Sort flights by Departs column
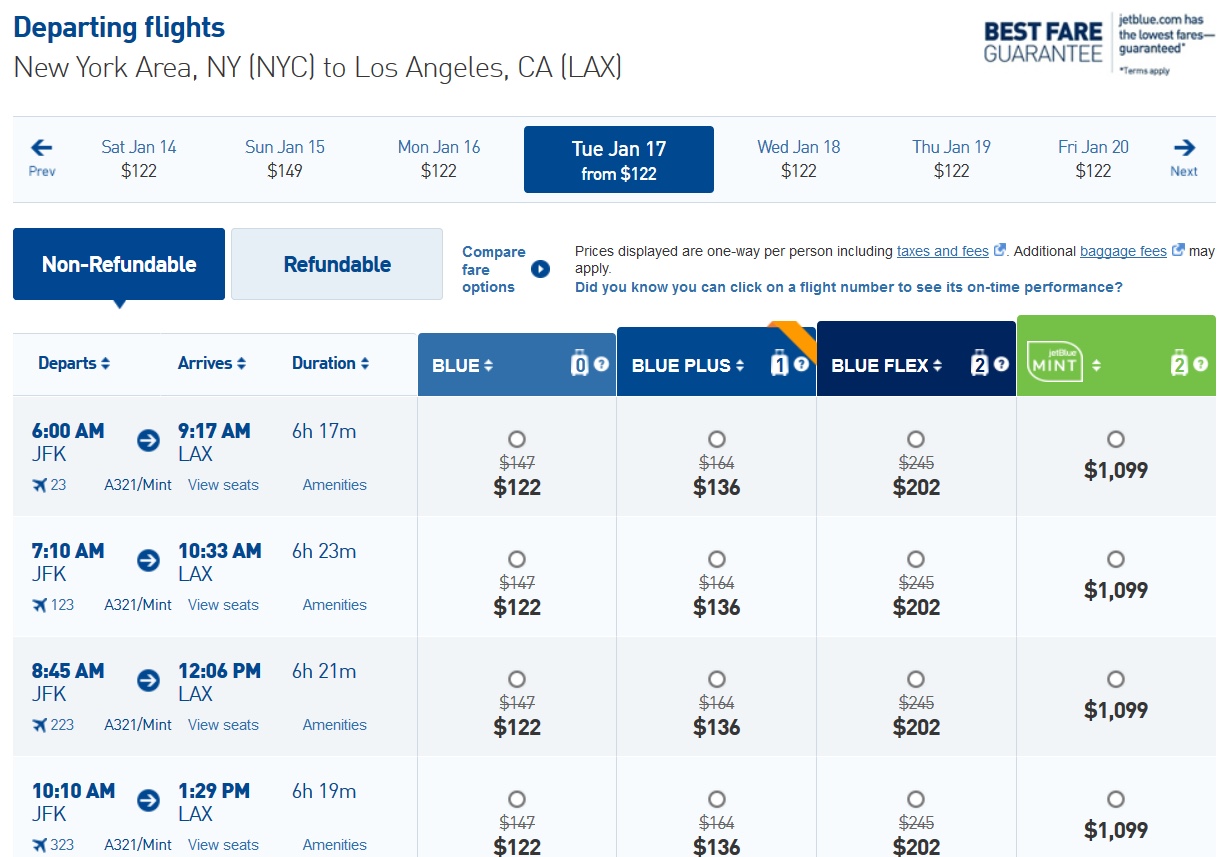Screen dimensions: 1224x857 tap(74, 363)
